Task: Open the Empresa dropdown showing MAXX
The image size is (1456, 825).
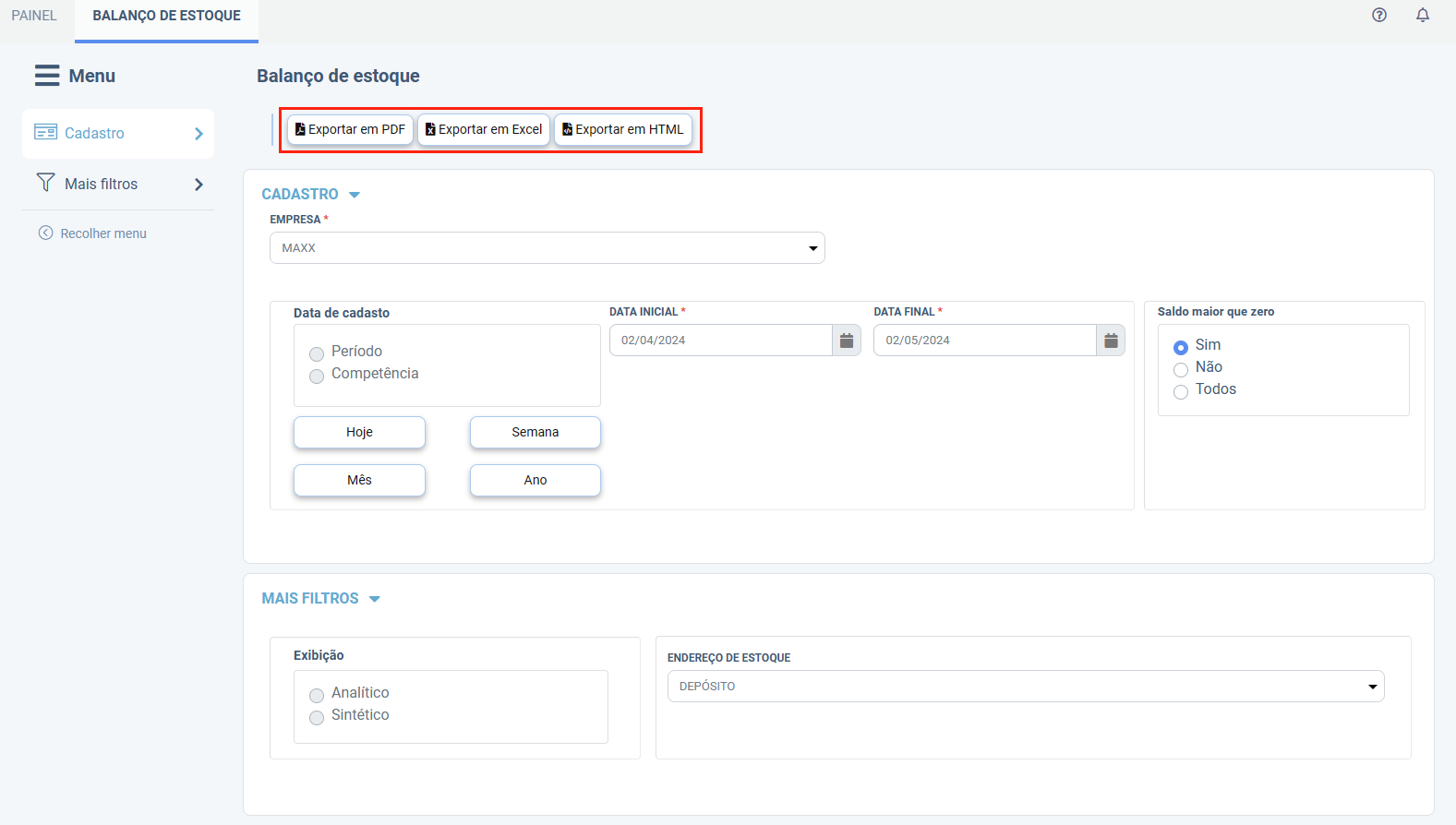Action: point(548,248)
